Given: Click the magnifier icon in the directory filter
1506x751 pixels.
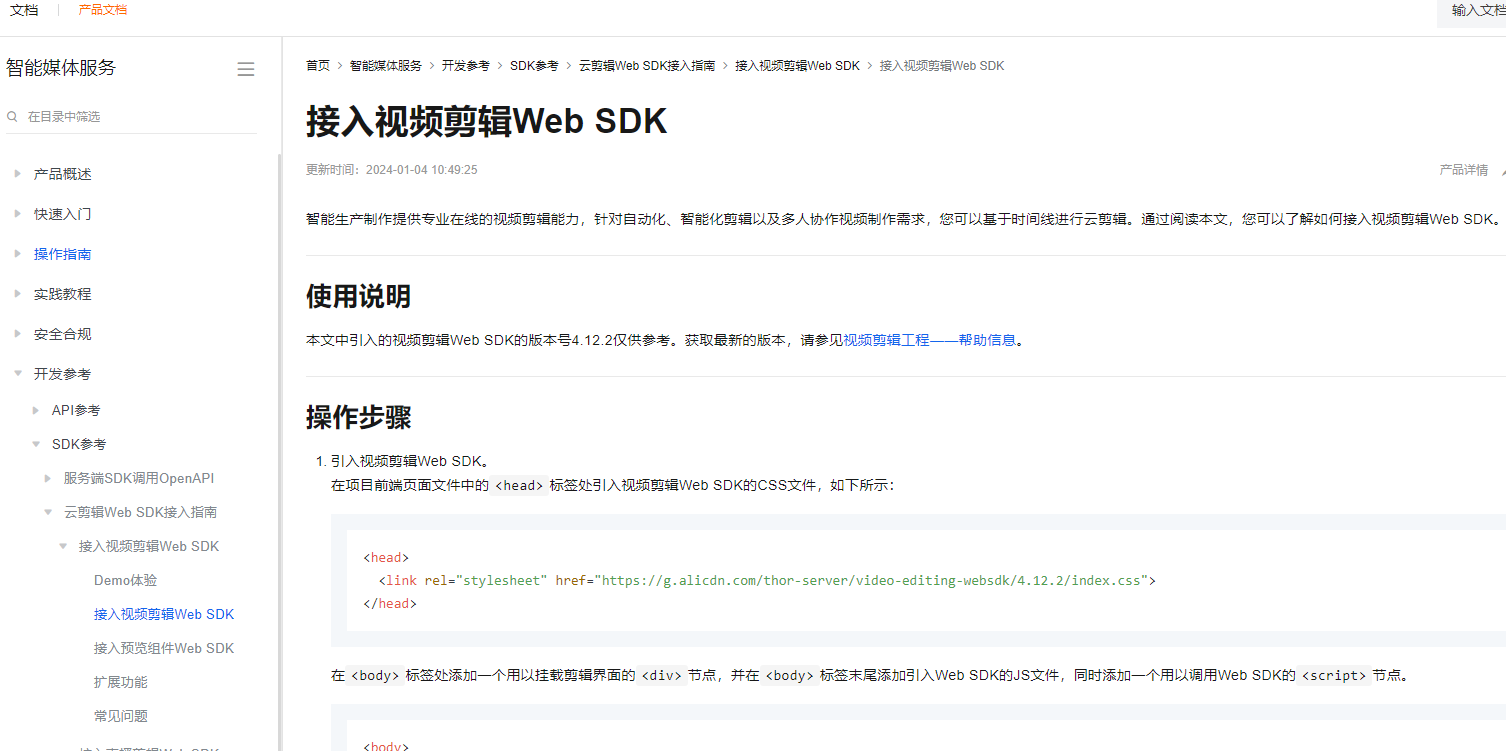Looking at the screenshot, I should [12, 117].
